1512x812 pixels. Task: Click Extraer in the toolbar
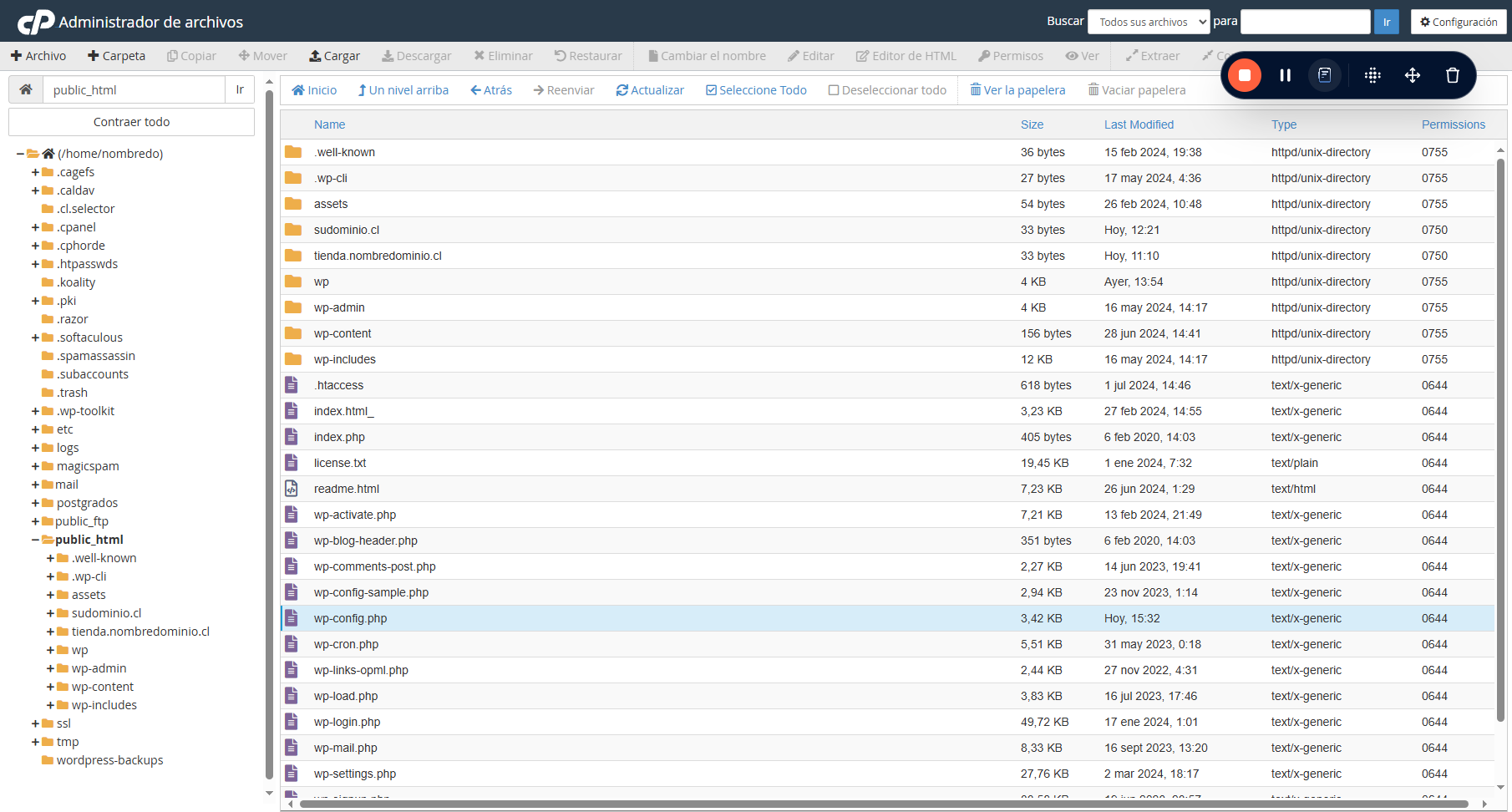click(1153, 56)
